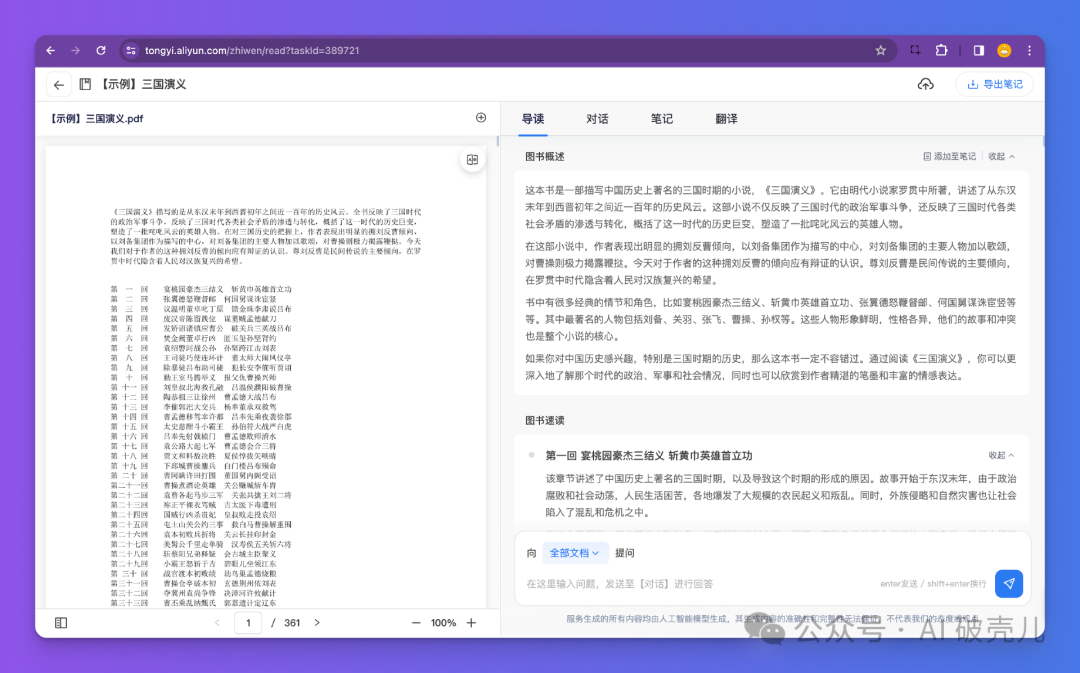
Task: Click the copy/duplicate icon beside document title
Action: pyautogui.click(x=83, y=84)
